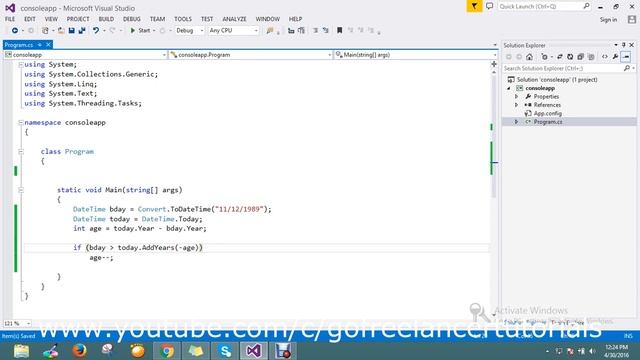Click the Navigate Backward toolbar icon
This screenshot has height=360, width=640.
click(x=15, y=31)
